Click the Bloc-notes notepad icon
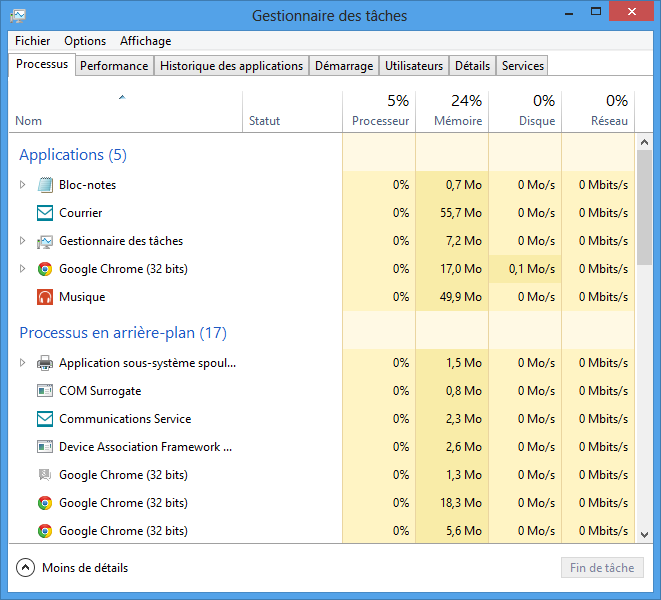This screenshot has width=661, height=600. [x=45, y=185]
